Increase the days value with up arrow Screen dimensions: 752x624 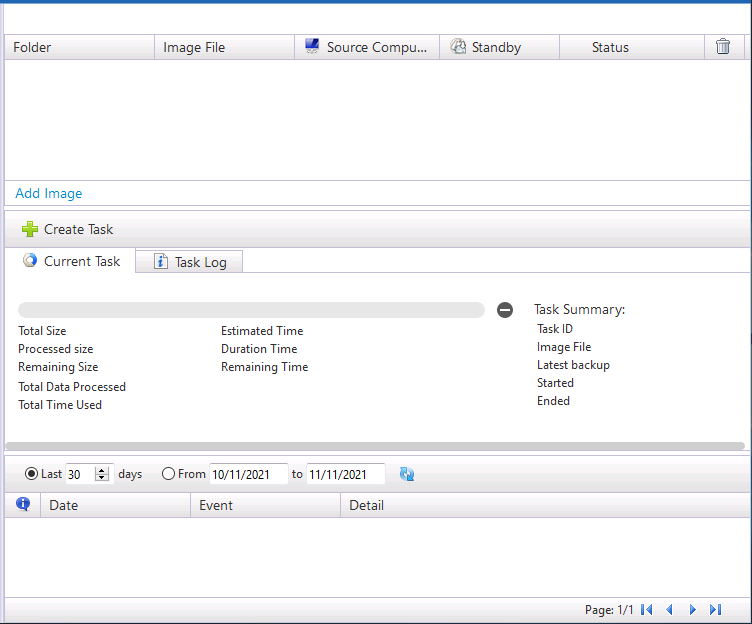(102, 470)
